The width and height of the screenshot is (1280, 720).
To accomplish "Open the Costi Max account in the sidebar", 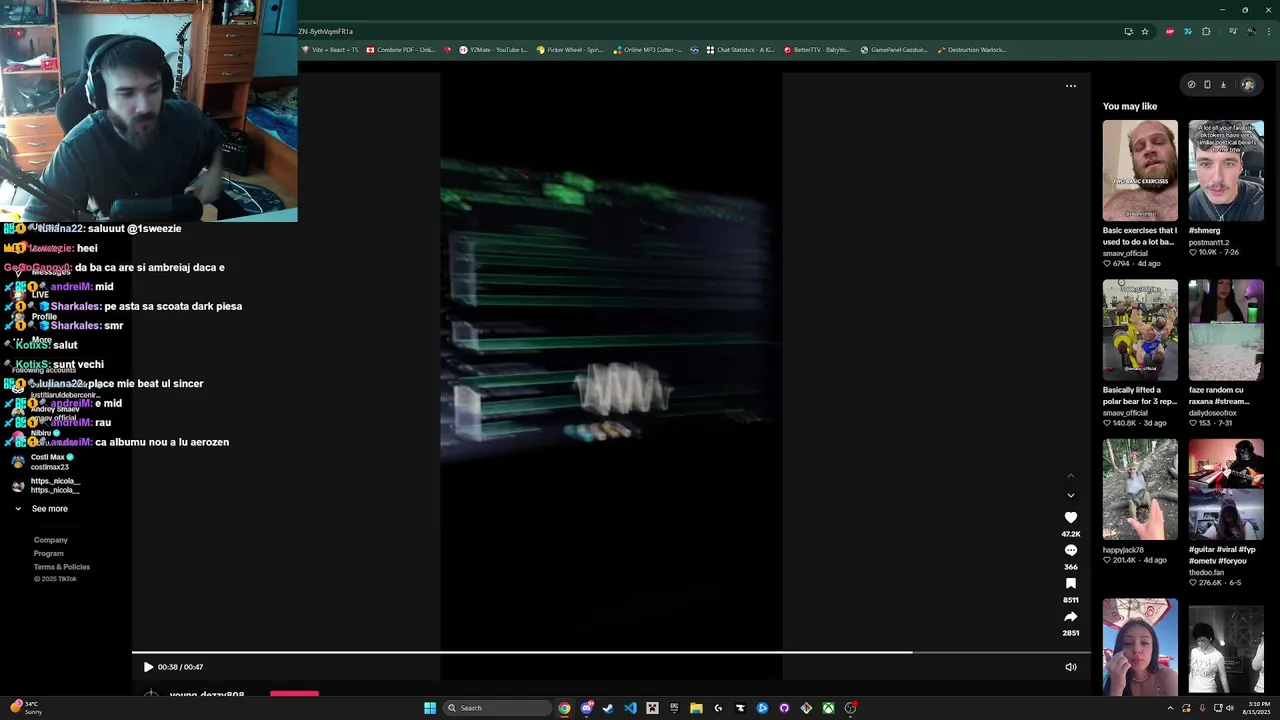I will pos(45,462).
